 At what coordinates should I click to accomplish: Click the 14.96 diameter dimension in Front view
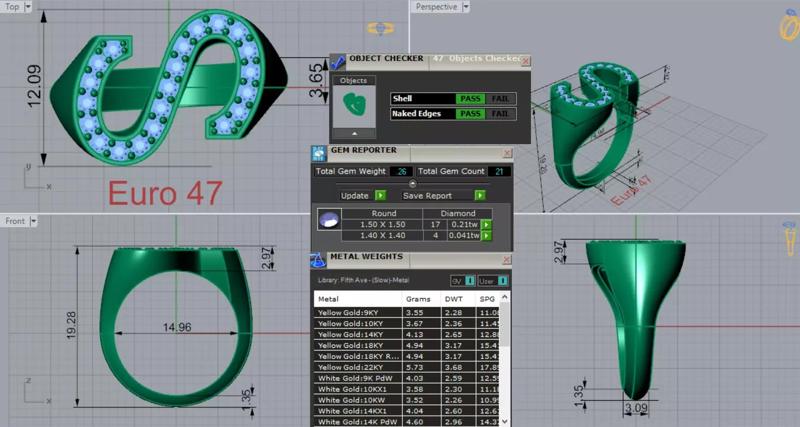pyautogui.click(x=177, y=327)
